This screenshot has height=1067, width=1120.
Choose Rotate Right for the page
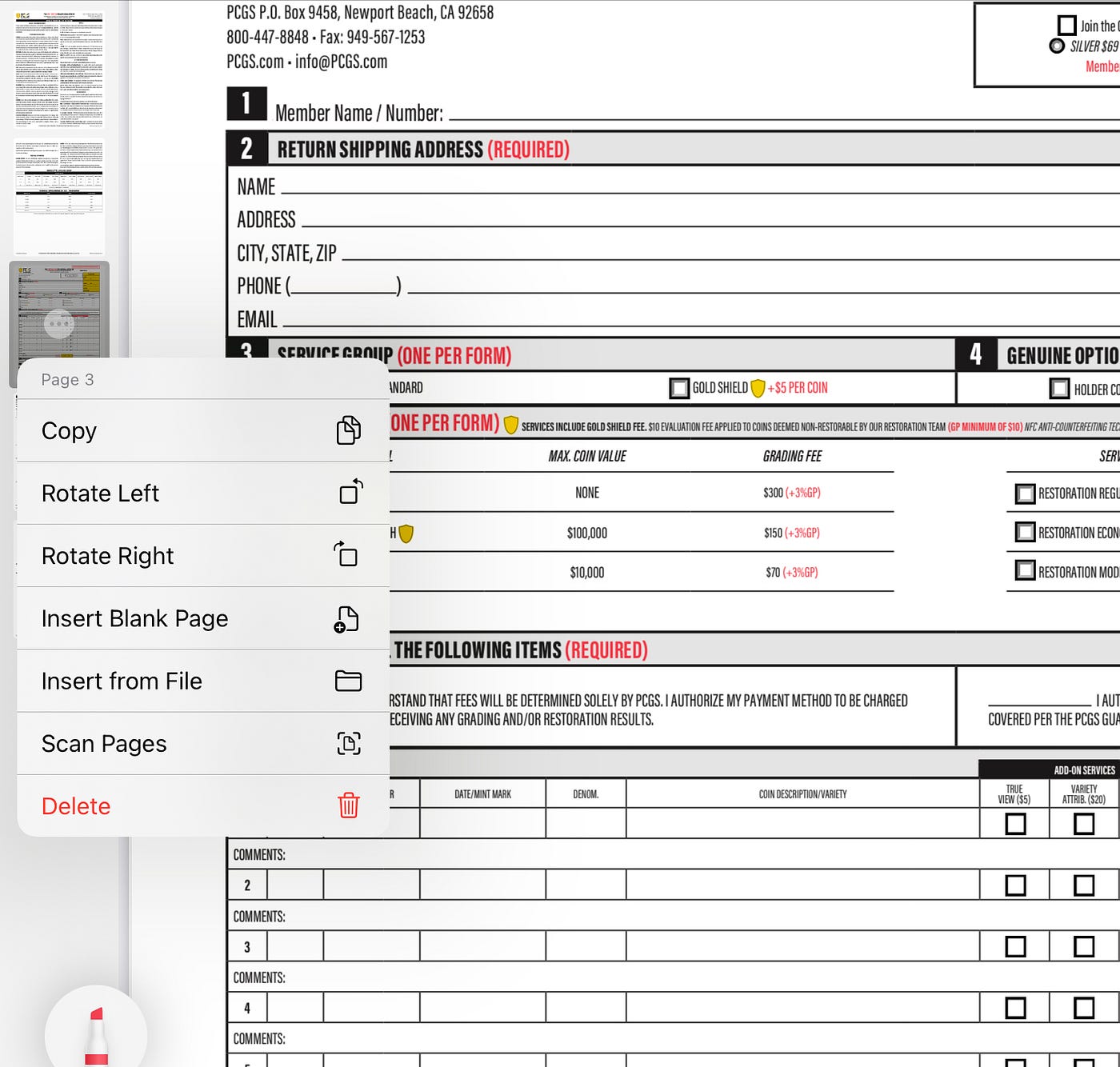(202, 555)
